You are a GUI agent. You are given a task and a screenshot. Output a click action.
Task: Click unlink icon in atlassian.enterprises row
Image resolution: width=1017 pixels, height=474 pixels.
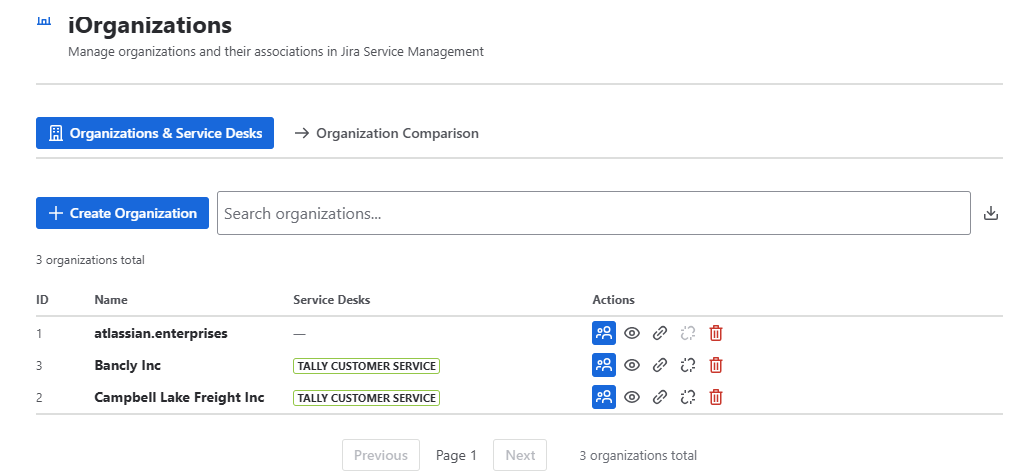coord(688,333)
